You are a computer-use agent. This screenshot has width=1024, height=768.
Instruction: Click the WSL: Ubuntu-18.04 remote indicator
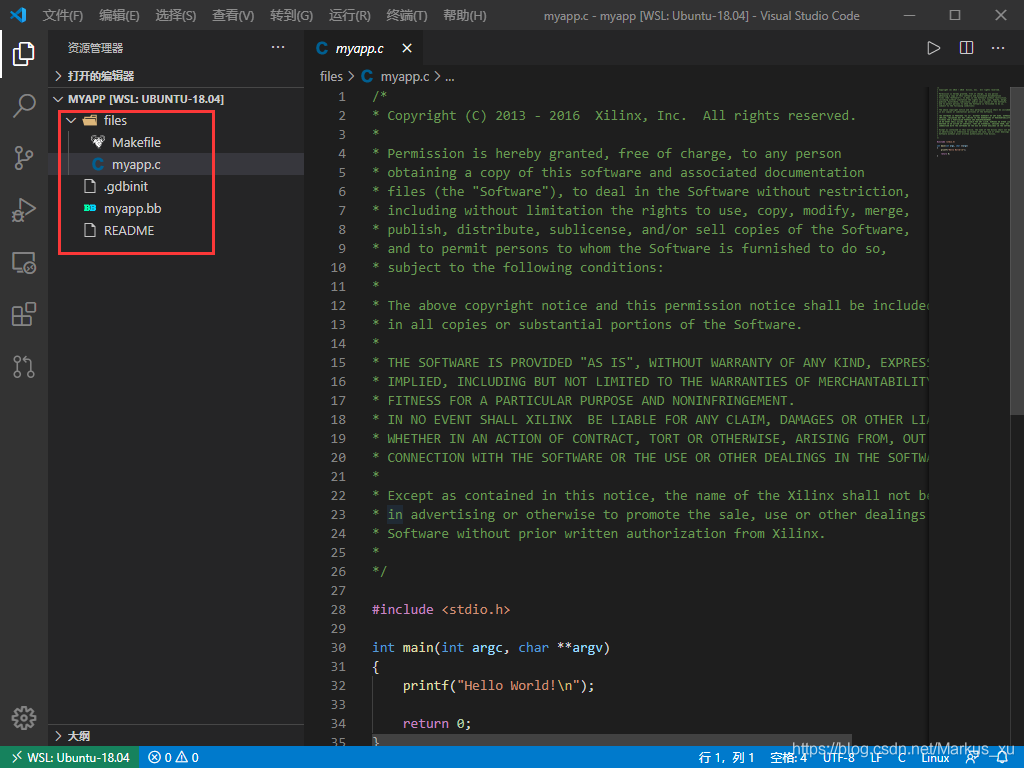tap(70, 757)
